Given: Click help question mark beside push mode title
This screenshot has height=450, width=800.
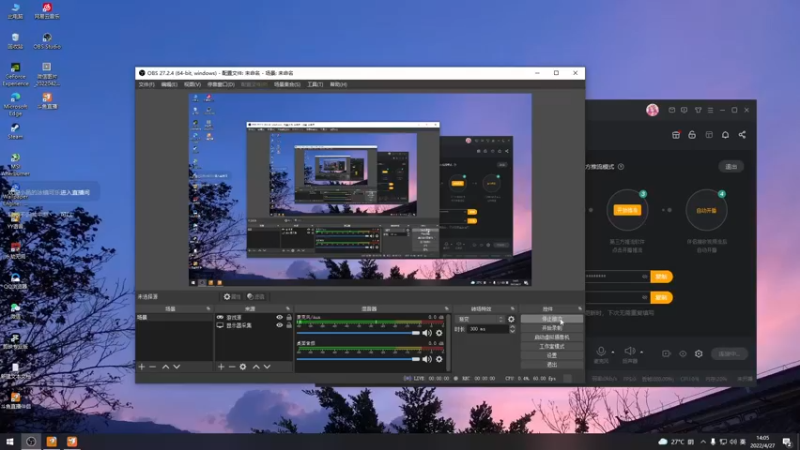Looking at the screenshot, I should click(621, 167).
